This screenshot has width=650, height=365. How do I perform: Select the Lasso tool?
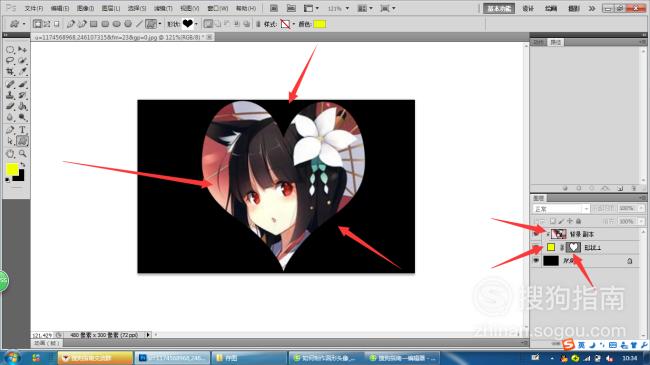click(10, 61)
